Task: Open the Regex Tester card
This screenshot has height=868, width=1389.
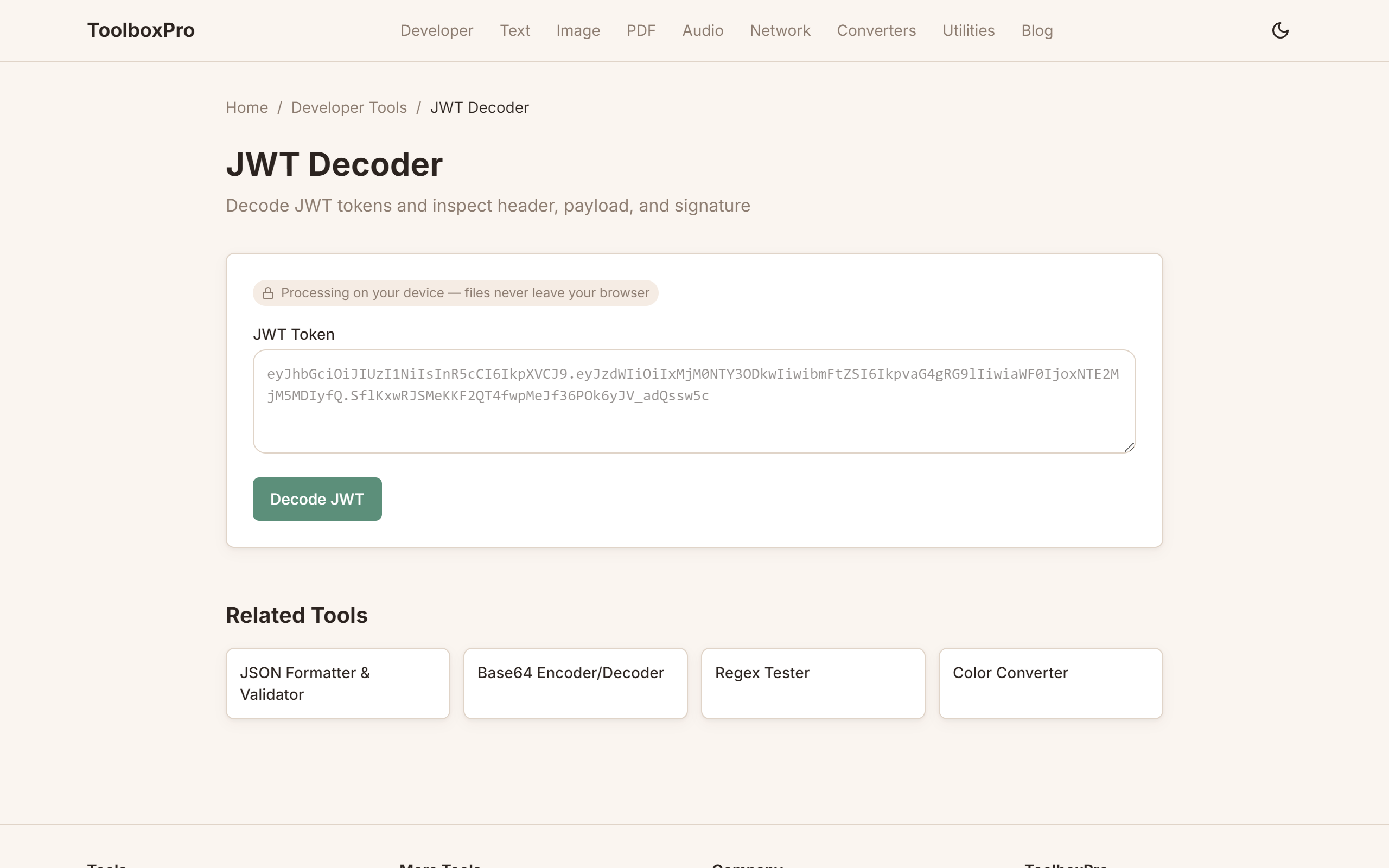Action: click(x=813, y=683)
